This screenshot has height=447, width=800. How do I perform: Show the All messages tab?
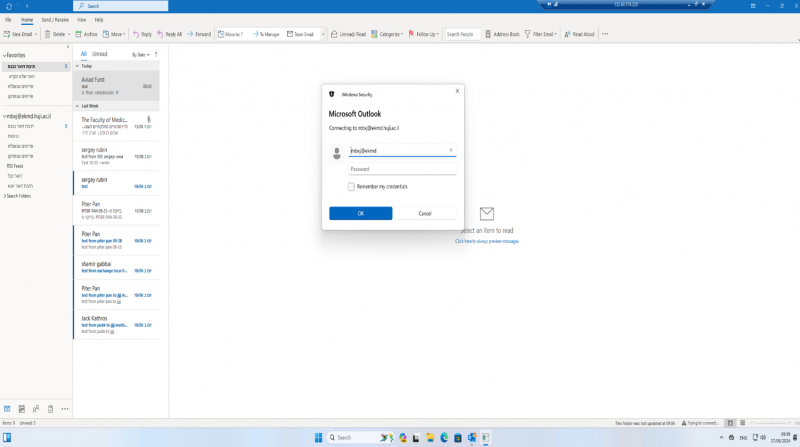click(x=84, y=54)
